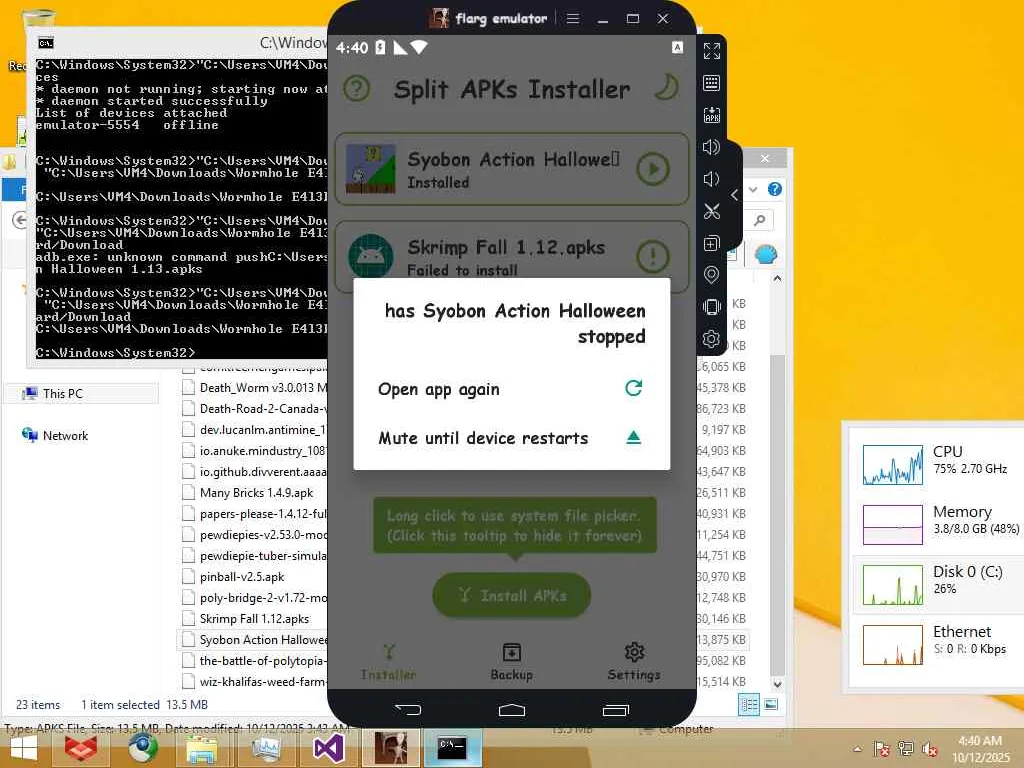Viewport: 1024px width, 768px height.
Task: Click the Skrimp Fall error exclamation icon
Action: click(652, 257)
